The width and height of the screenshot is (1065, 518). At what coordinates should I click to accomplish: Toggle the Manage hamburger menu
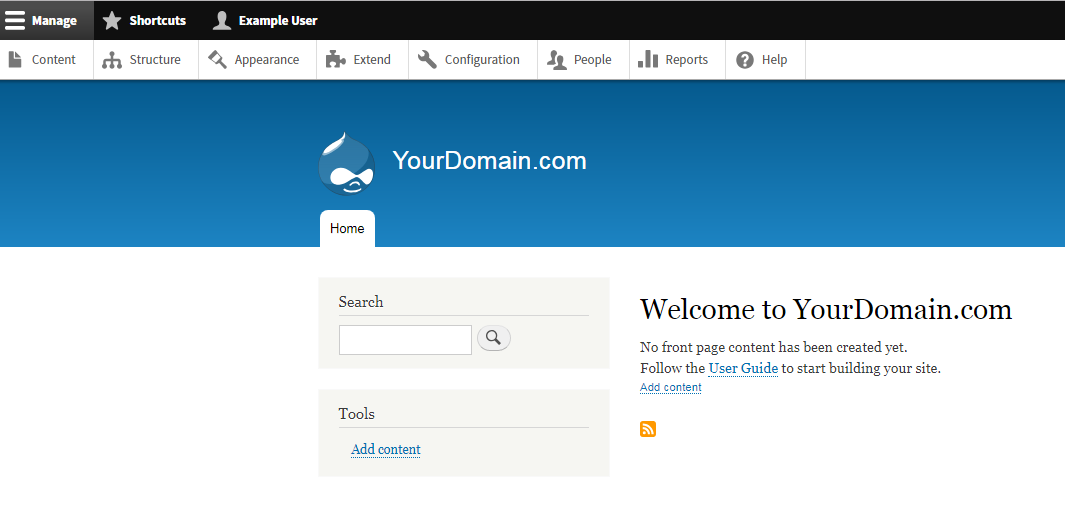(46, 20)
